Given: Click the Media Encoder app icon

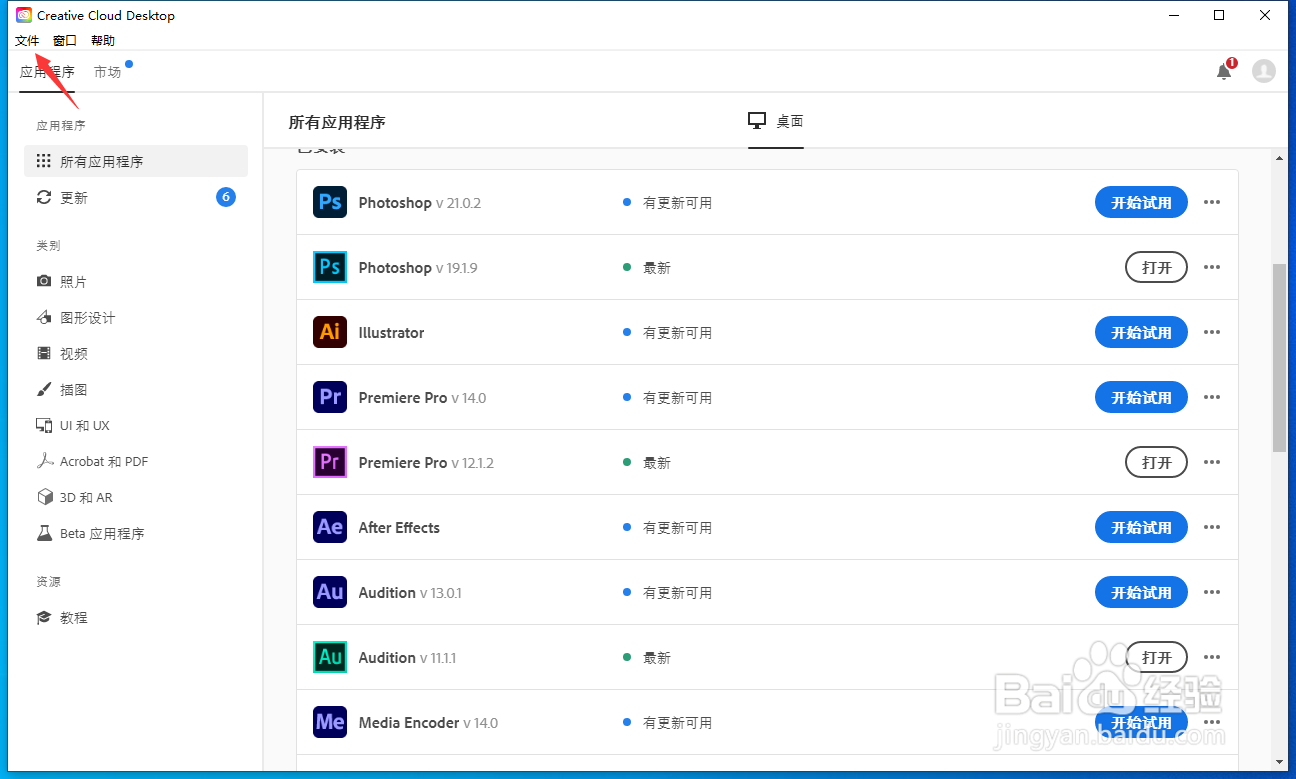Looking at the screenshot, I should (x=330, y=722).
